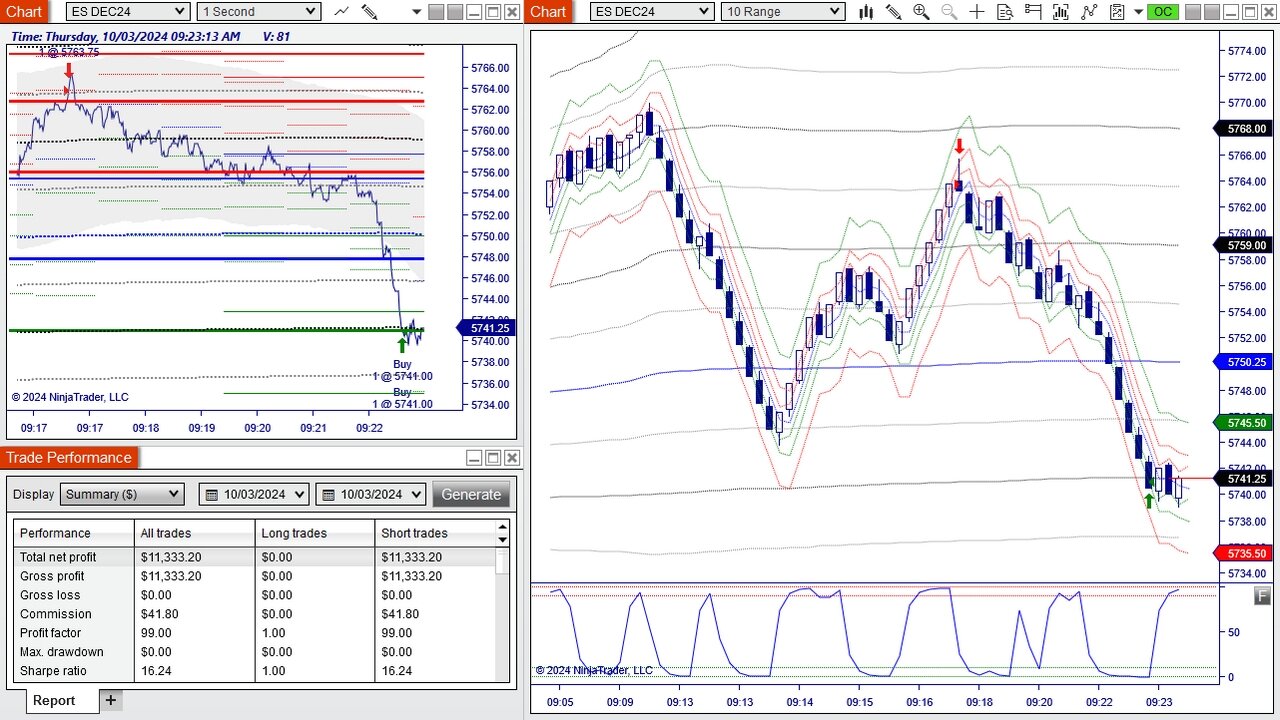The image size is (1280, 720).
Task: Toggle chart trader icon in right chart
Action: coord(1033,12)
